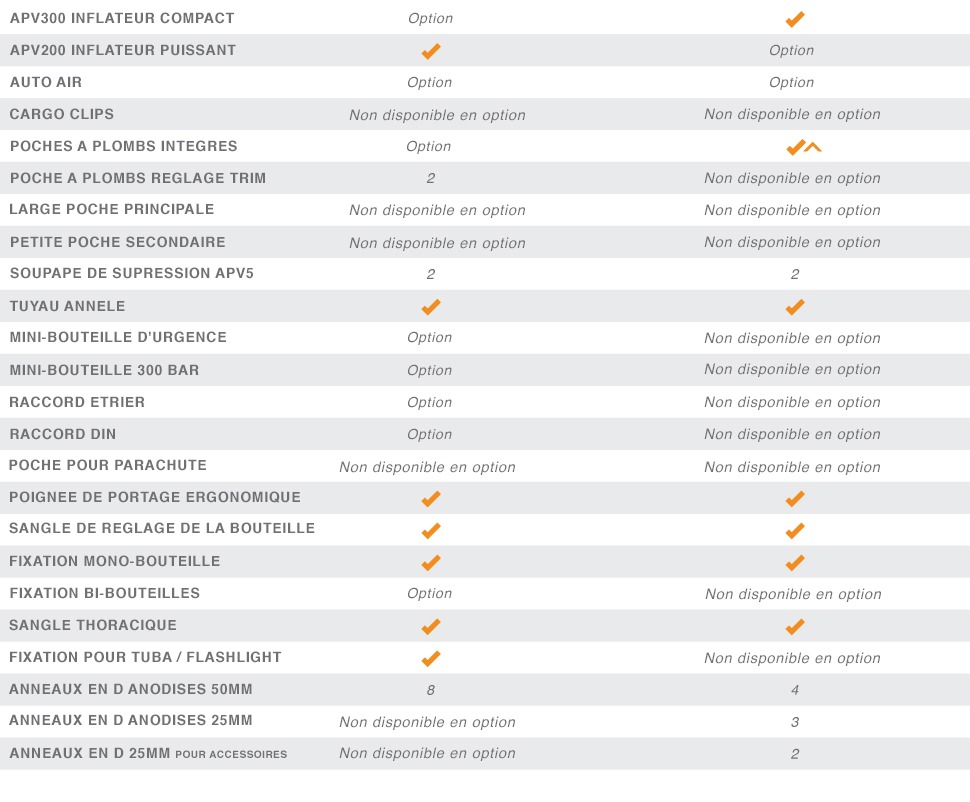Click the small orange caret beside the Poches a Plombs Integres checkmark
Screen dimensions: 970x802
813,148
